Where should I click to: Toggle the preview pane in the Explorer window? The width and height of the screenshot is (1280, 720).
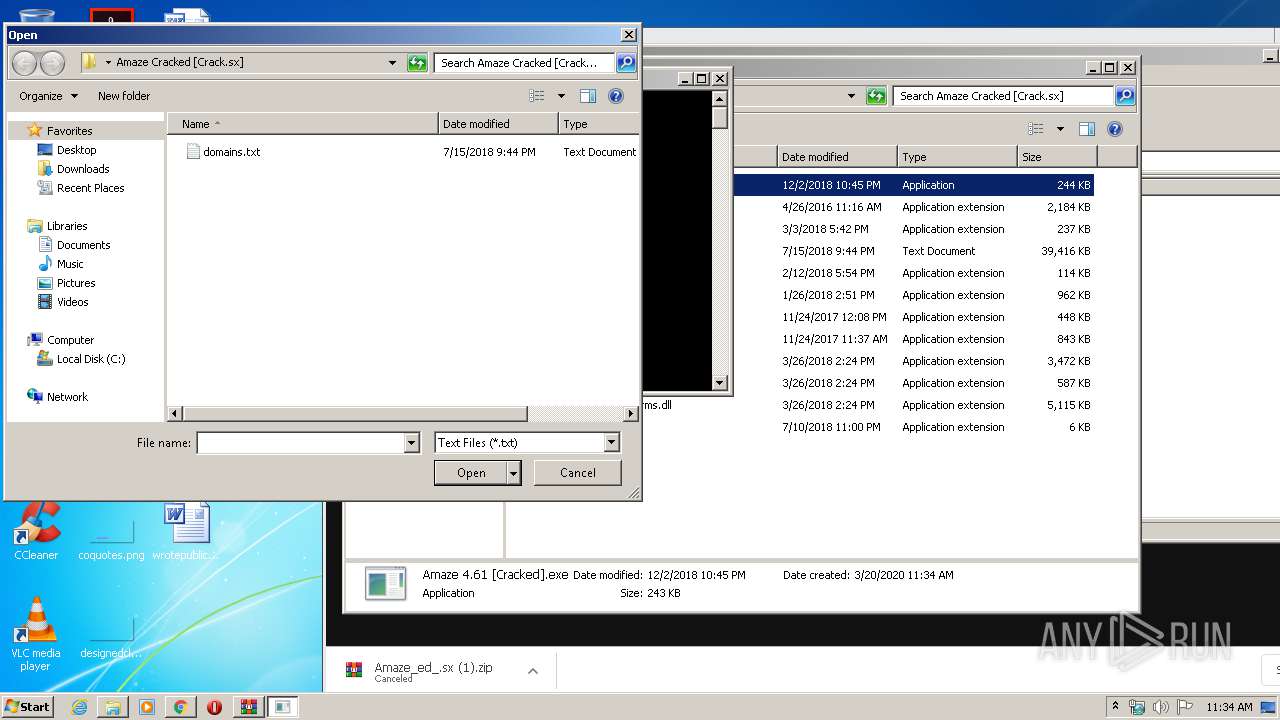coord(1087,129)
